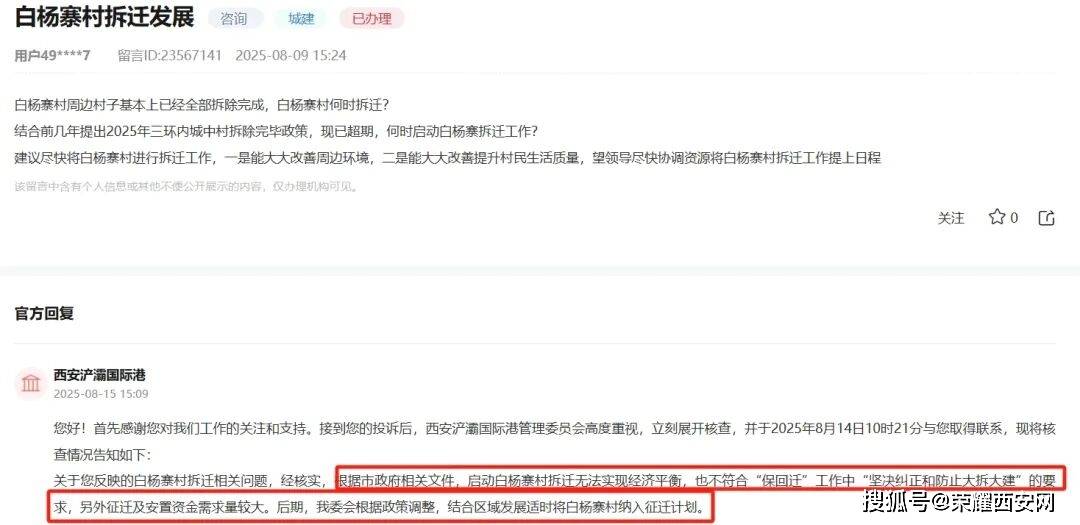Click the government building avatar icon

tap(31, 383)
